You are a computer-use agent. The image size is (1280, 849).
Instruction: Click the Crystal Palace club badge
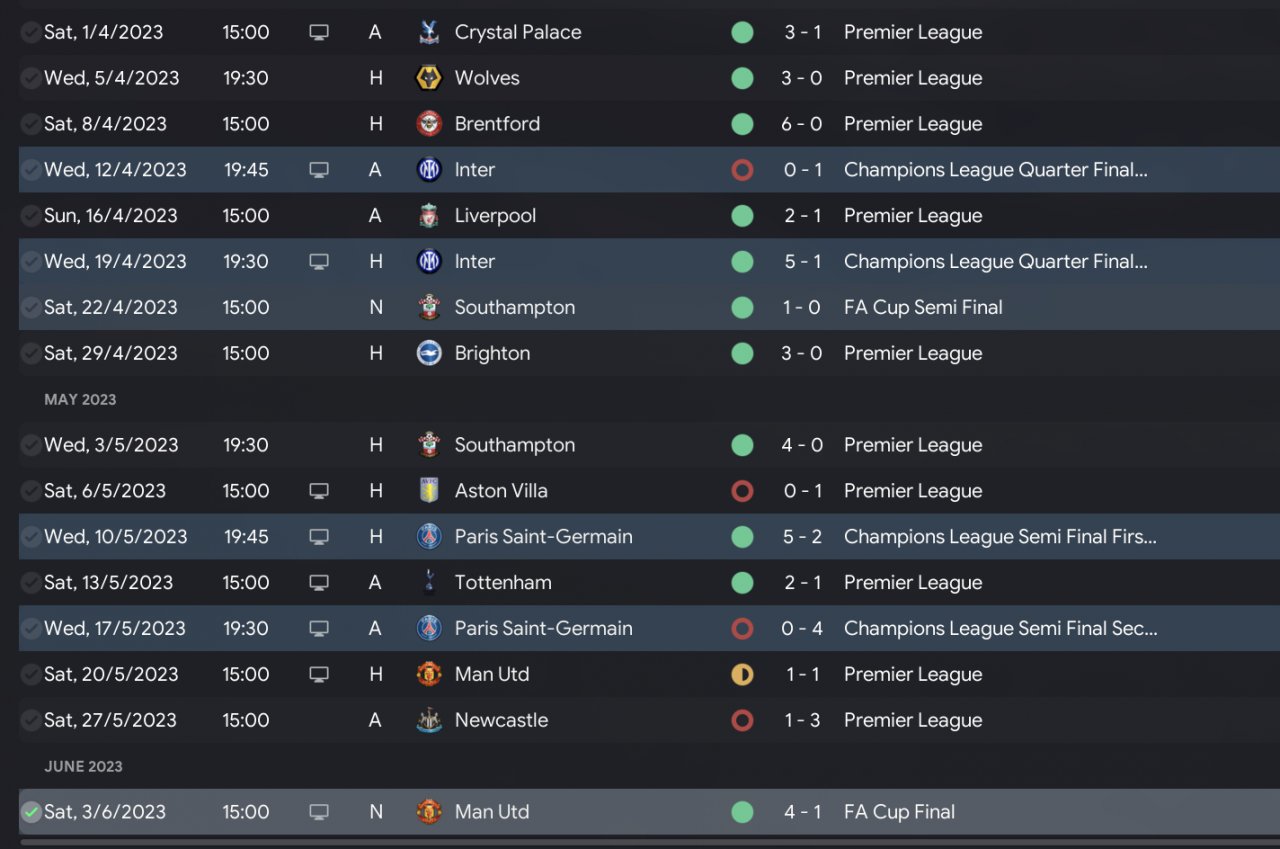click(x=429, y=32)
